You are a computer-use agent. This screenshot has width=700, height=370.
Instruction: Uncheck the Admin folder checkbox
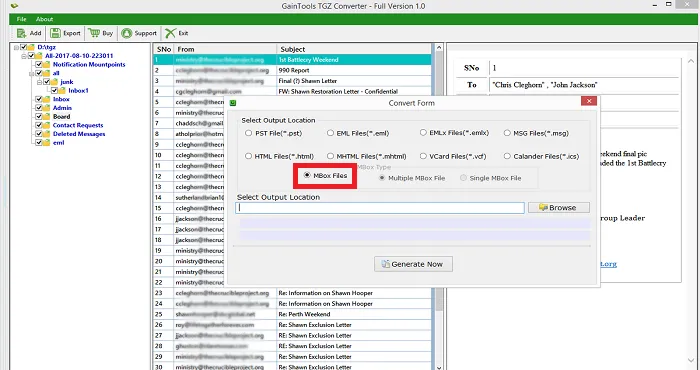(39, 108)
